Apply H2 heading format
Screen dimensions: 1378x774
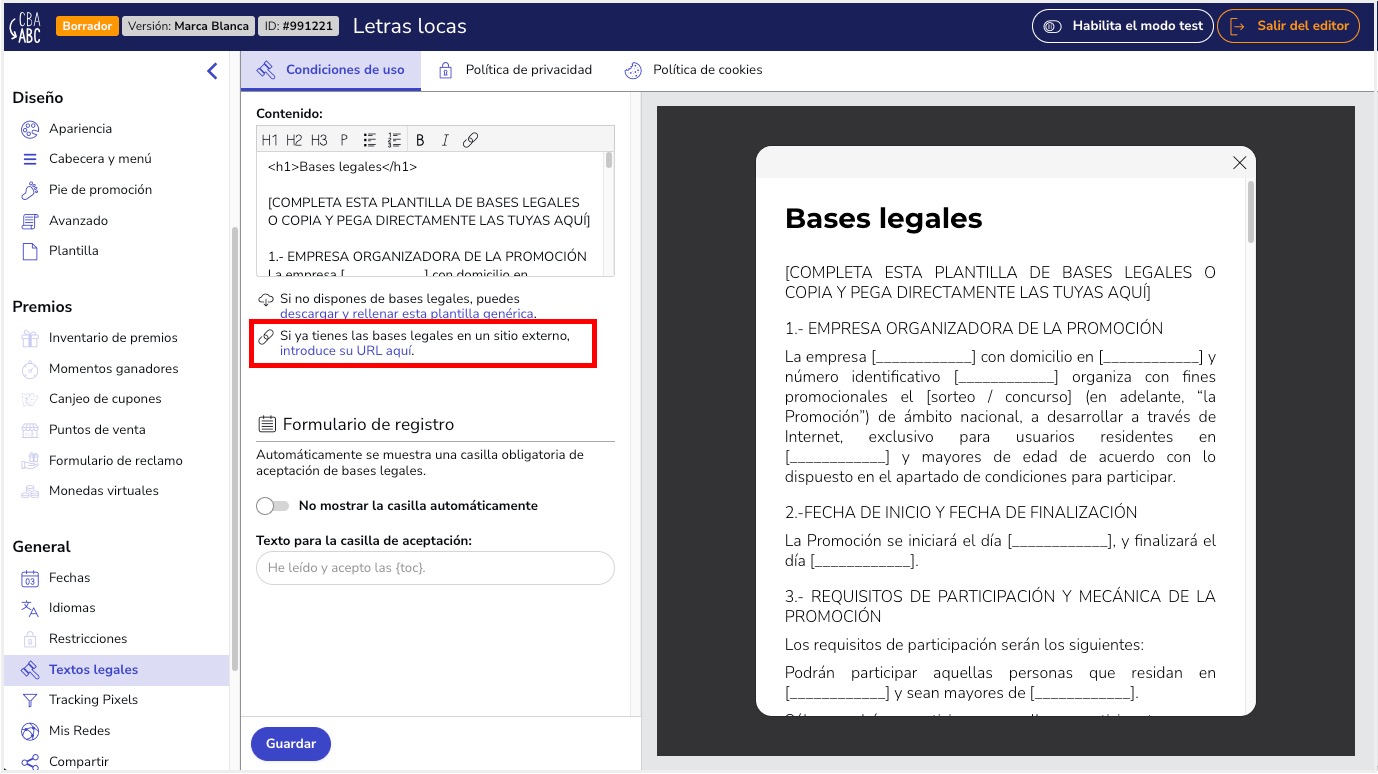point(294,140)
